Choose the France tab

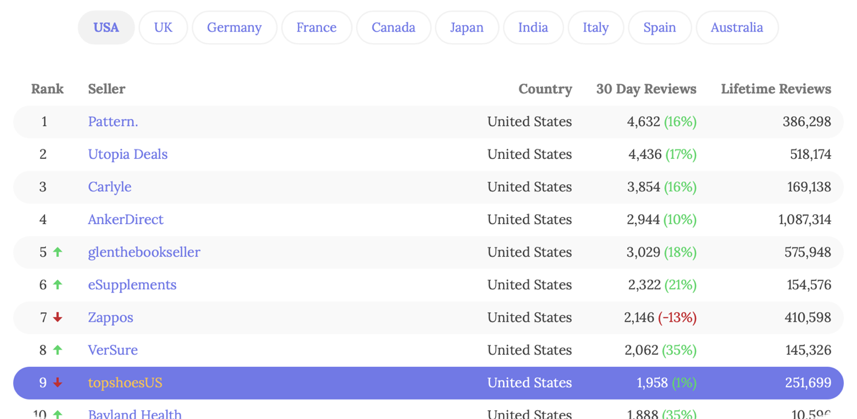(x=316, y=28)
